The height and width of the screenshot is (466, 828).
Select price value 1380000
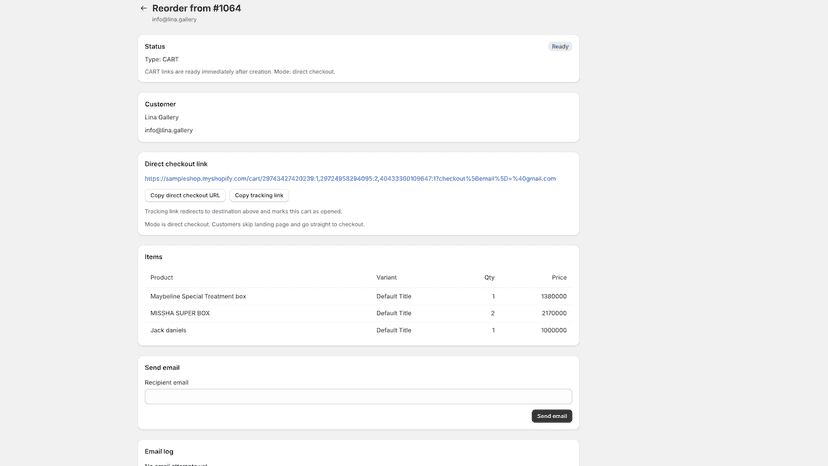(x=554, y=296)
